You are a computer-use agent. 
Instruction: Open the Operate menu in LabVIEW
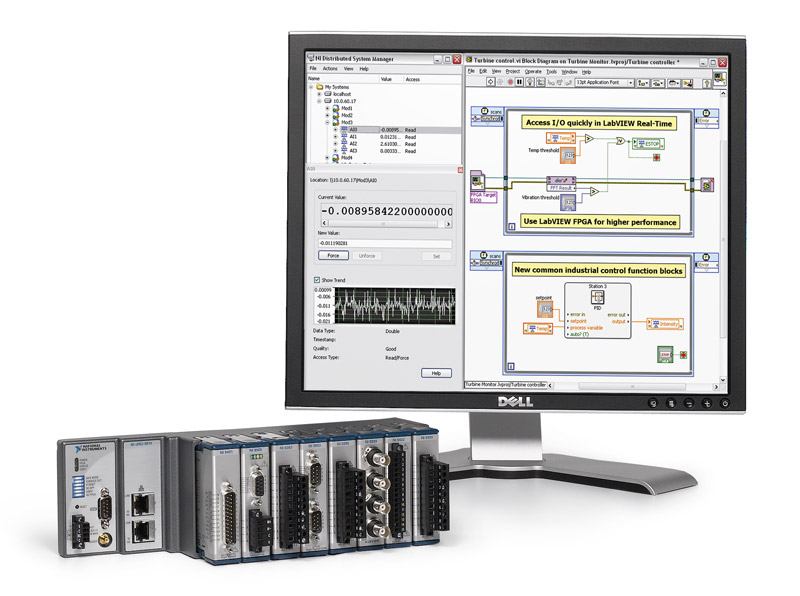click(x=533, y=71)
